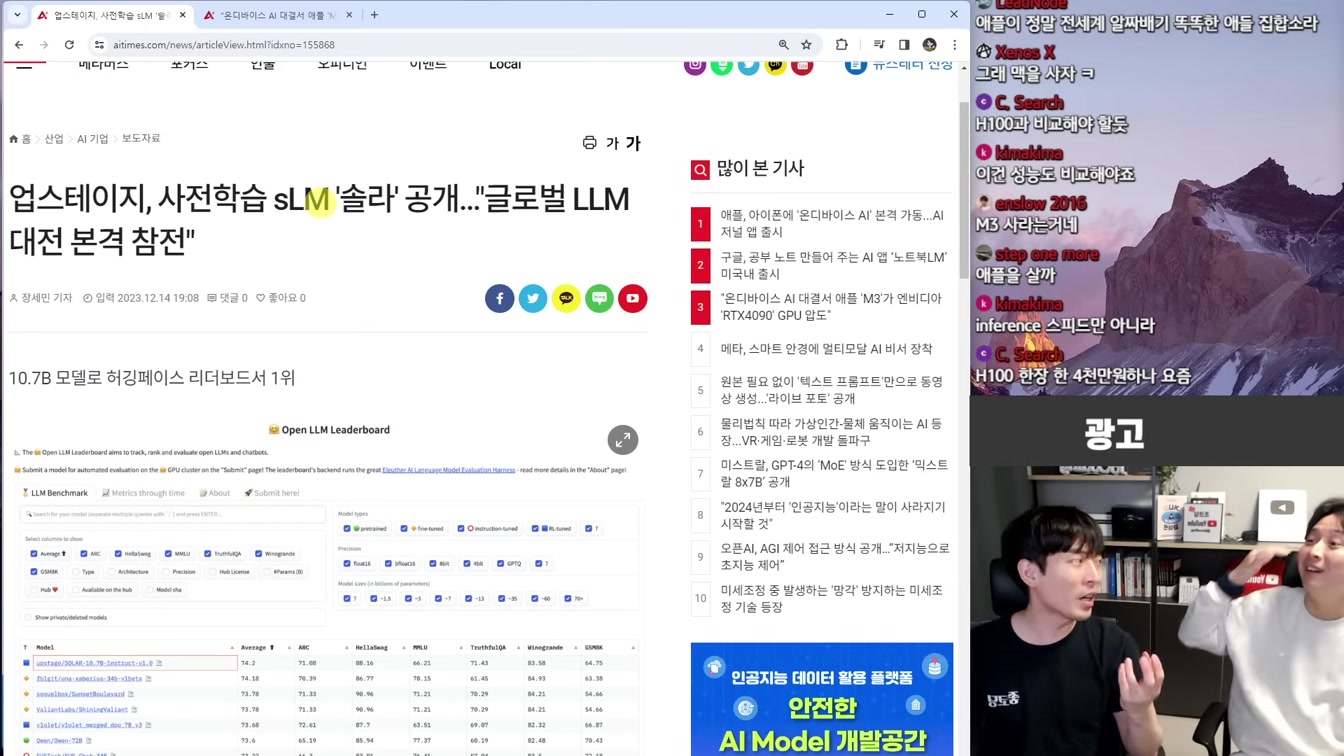Viewport: 1344px width, 756px height.
Task: Open the tab search dropdown arrow
Action: 17,15
